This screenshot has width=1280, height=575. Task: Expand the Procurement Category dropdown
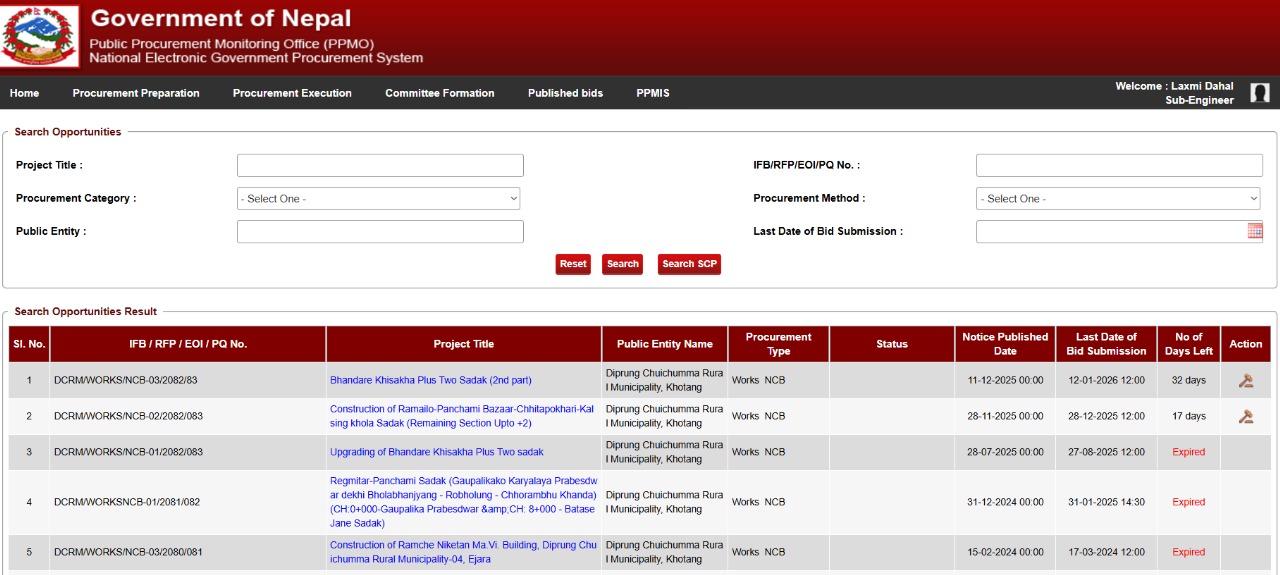click(378, 198)
